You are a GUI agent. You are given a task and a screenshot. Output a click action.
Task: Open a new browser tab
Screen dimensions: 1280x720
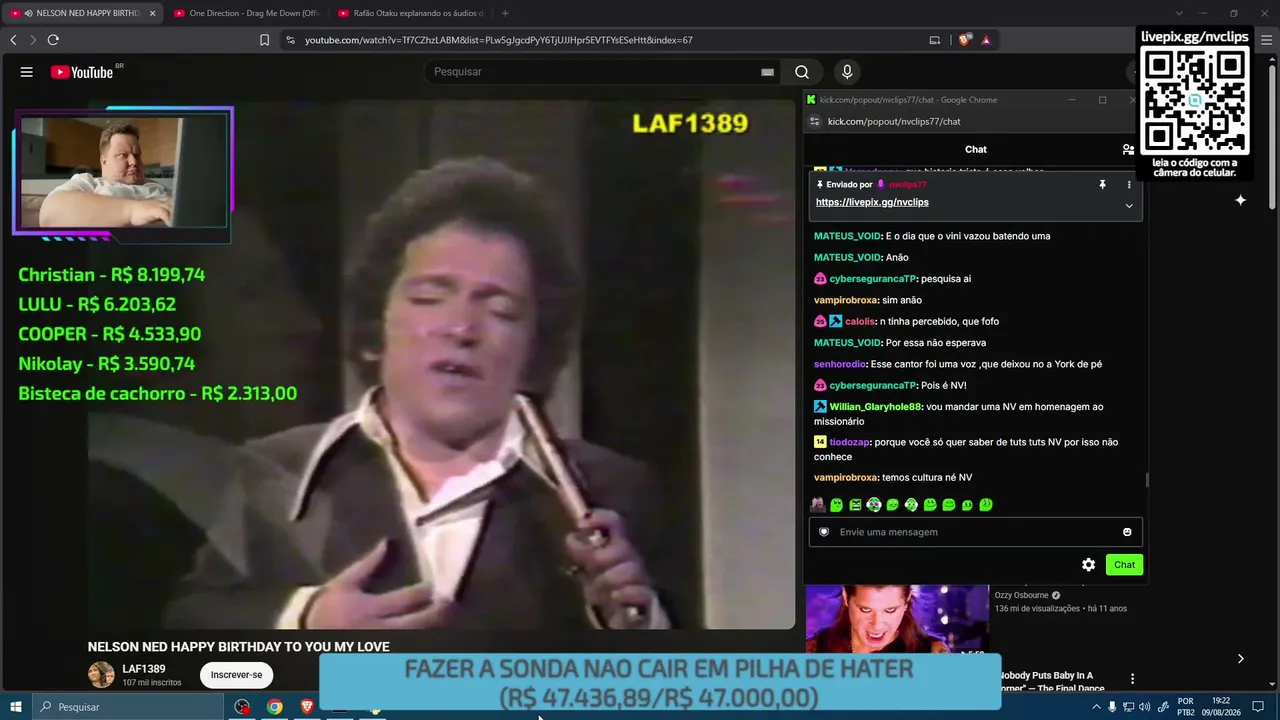coord(505,13)
